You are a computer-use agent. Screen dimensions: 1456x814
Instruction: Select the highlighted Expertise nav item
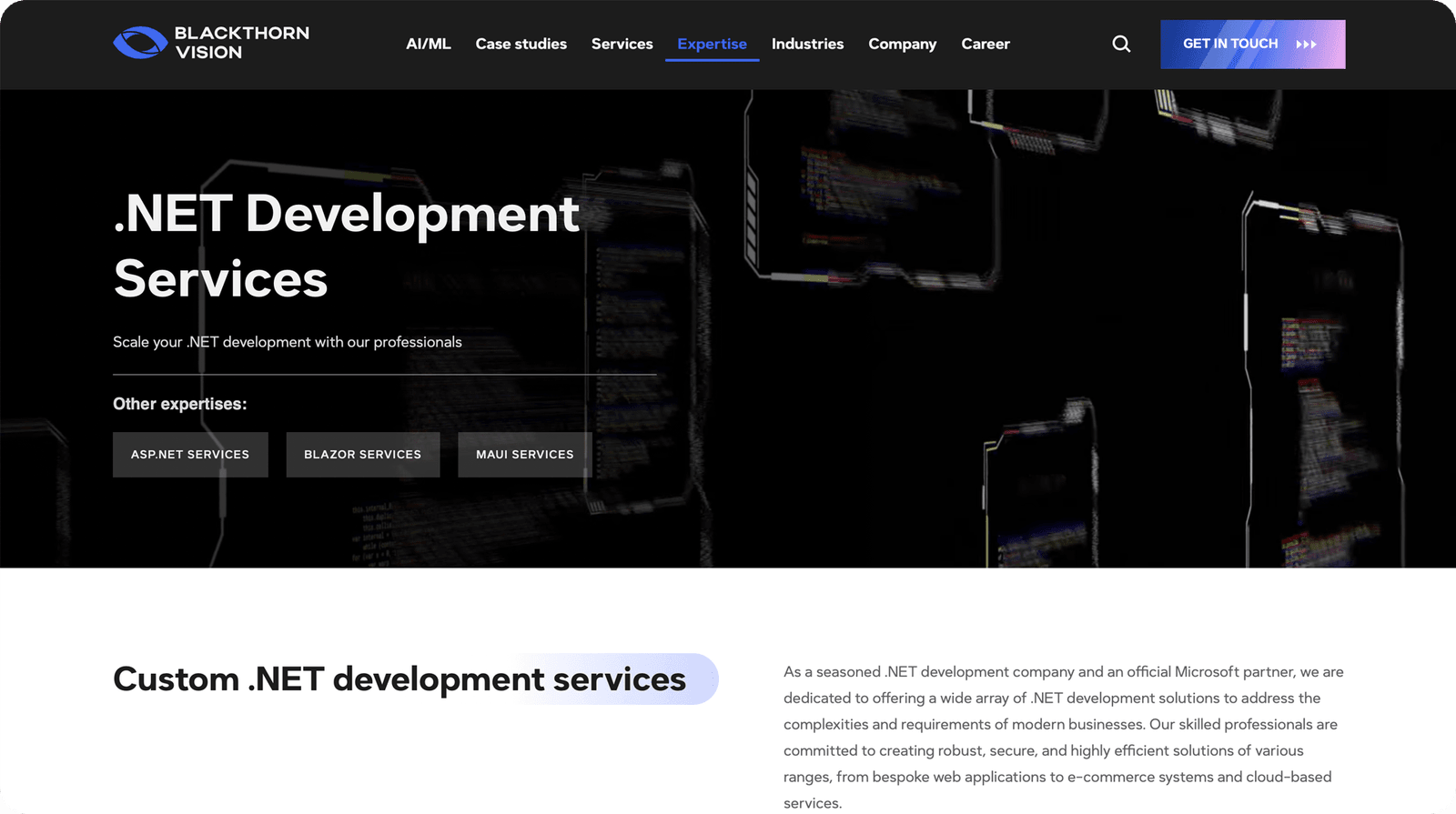point(712,44)
